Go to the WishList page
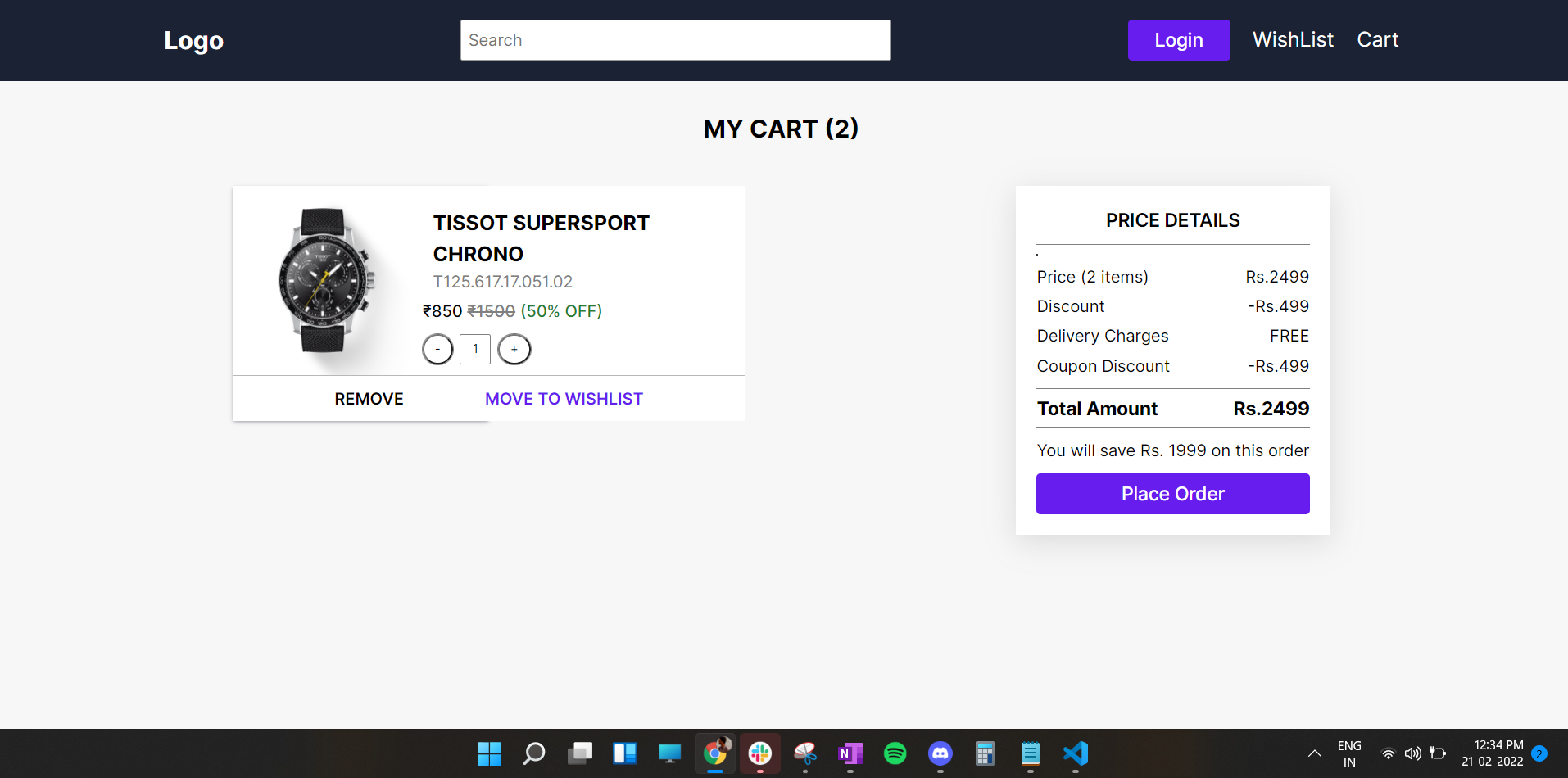 point(1293,39)
